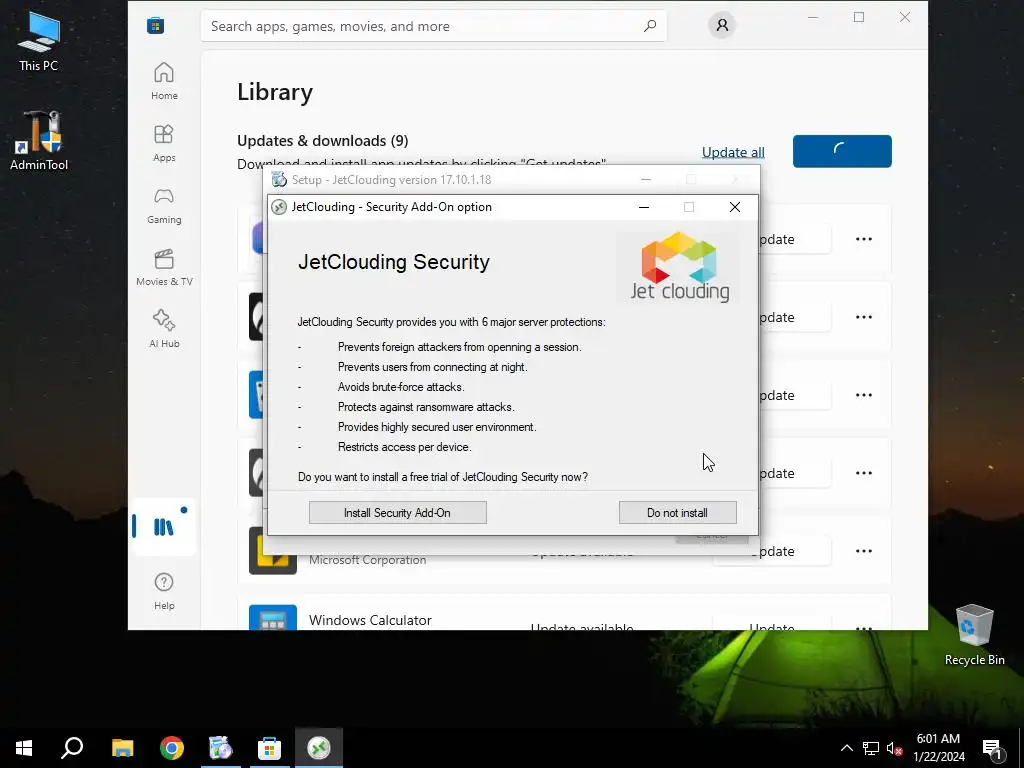
Task: Click the network tray icon
Action: pyautogui.click(x=871, y=748)
